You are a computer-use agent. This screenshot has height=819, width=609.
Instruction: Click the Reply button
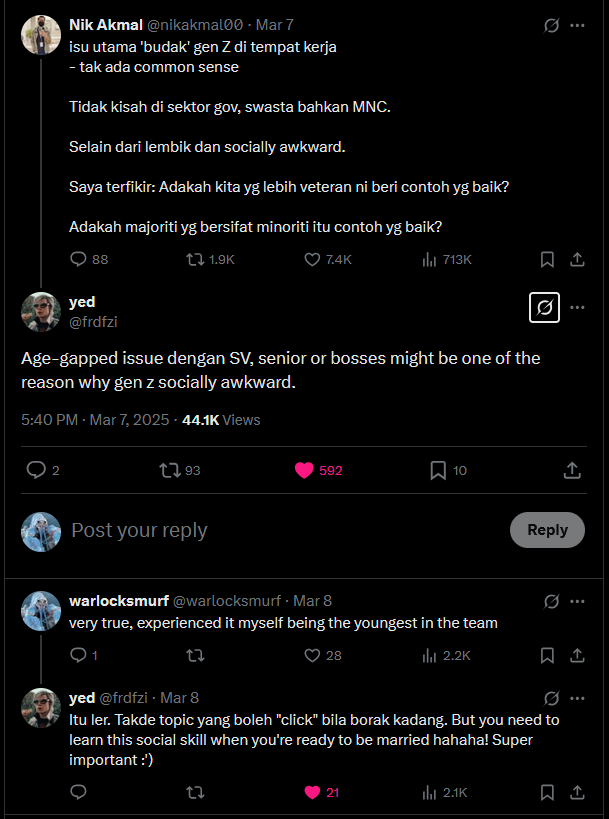coord(547,530)
